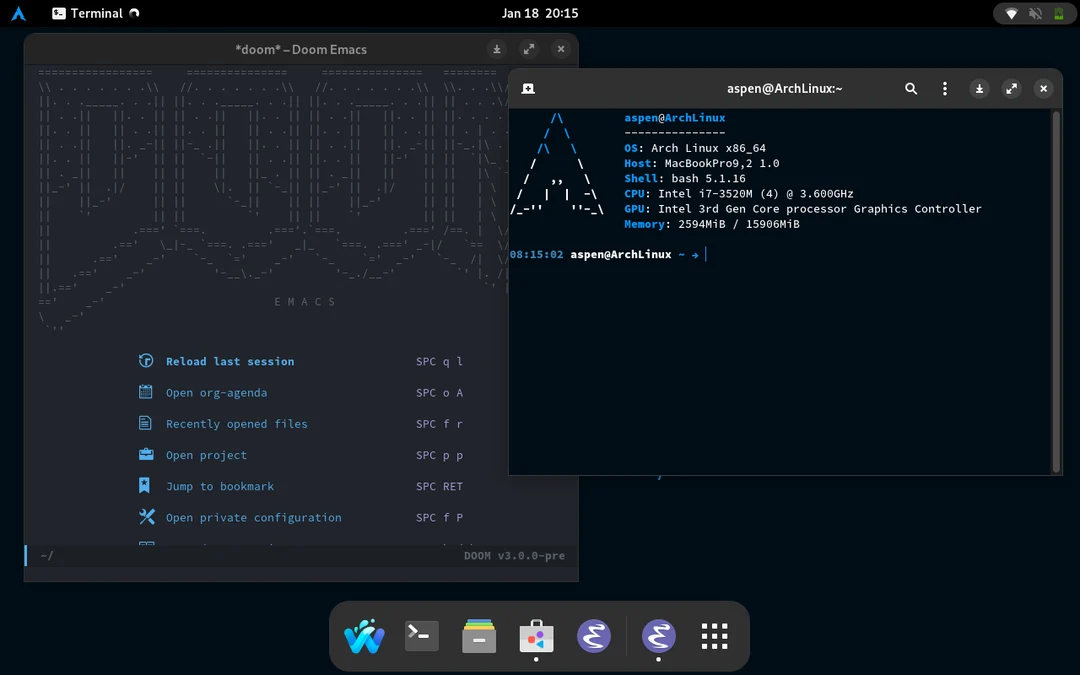Open a new tab in the Terminal

pyautogui.click(x=528, y=88)
